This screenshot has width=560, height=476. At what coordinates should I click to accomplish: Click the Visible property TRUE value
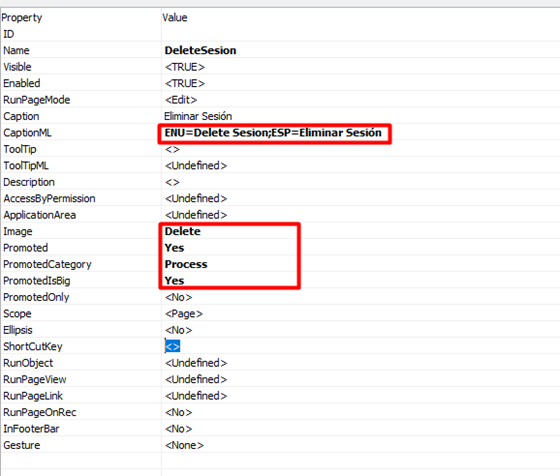[185, 67]
